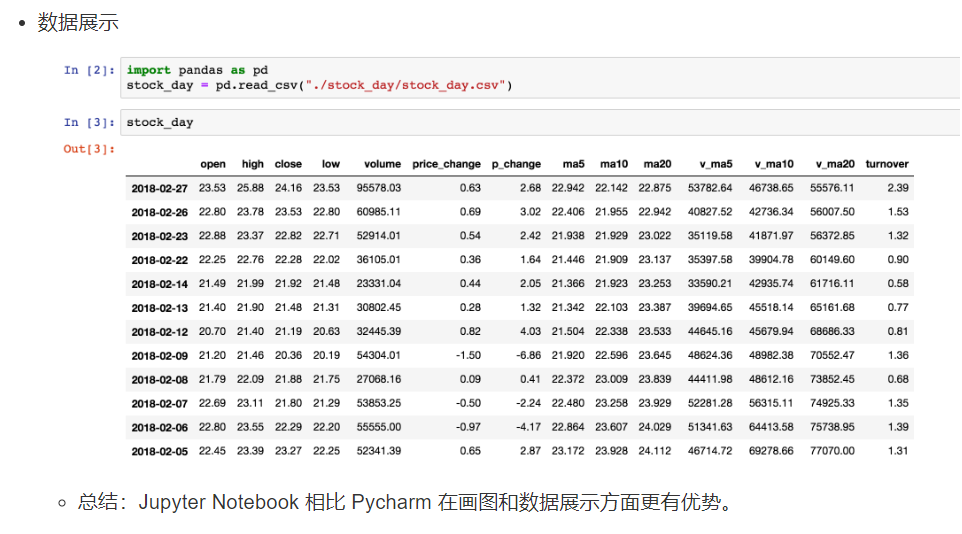
Task: Click the Out[3] output prompt
Action: [89, 149]
